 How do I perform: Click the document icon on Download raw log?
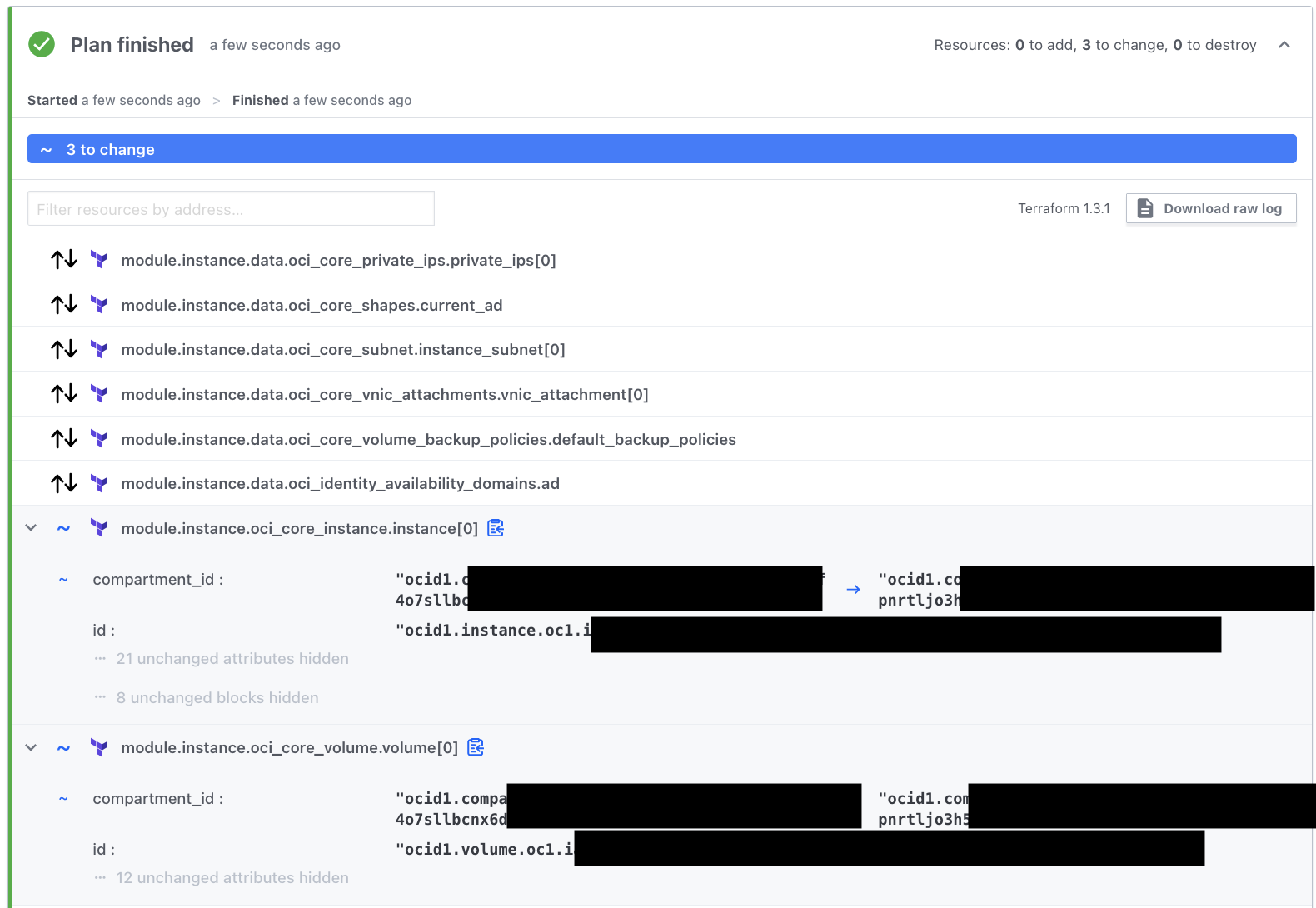1145,208
